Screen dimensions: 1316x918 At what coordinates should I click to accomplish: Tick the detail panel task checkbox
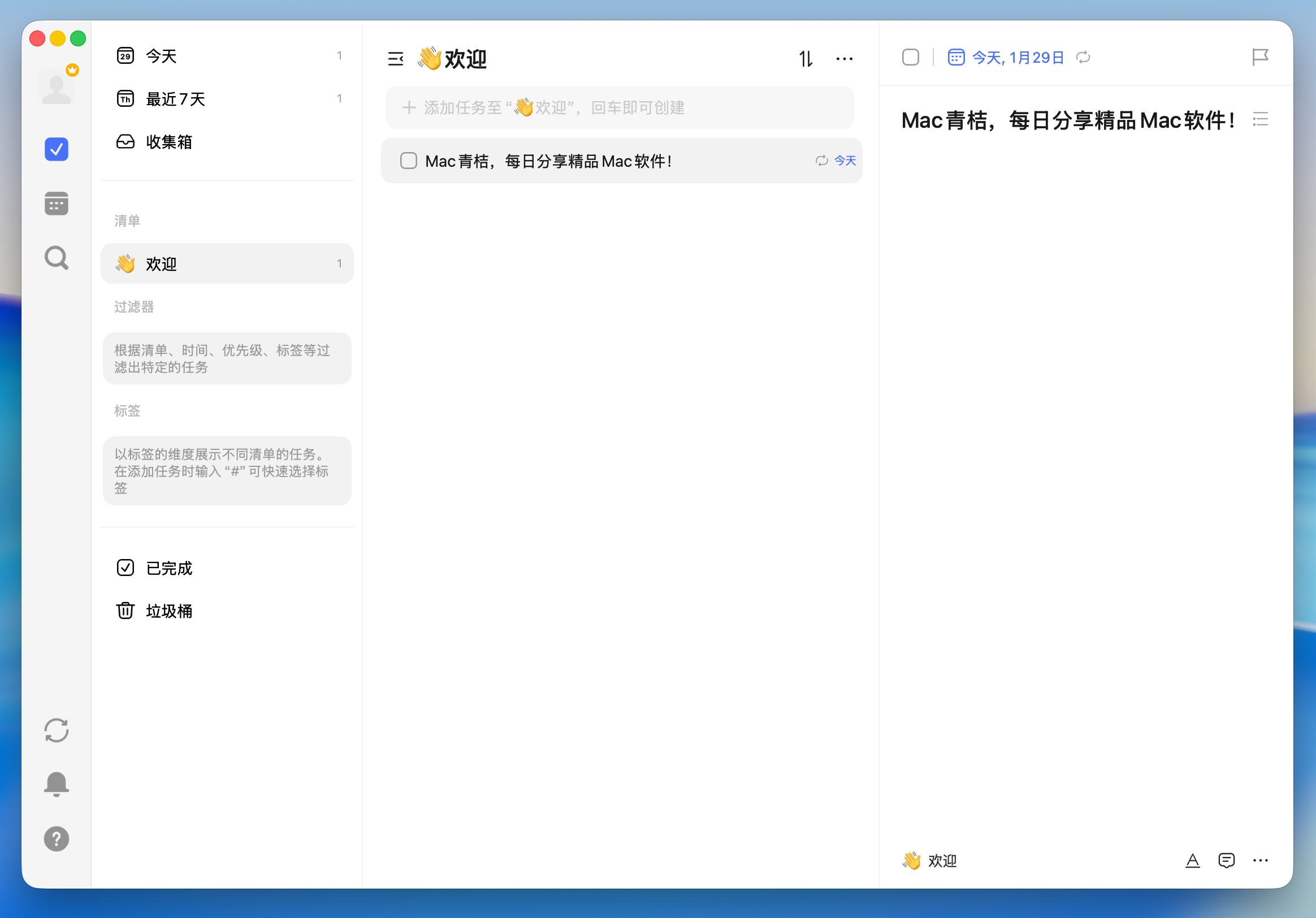tap(910, 57)
